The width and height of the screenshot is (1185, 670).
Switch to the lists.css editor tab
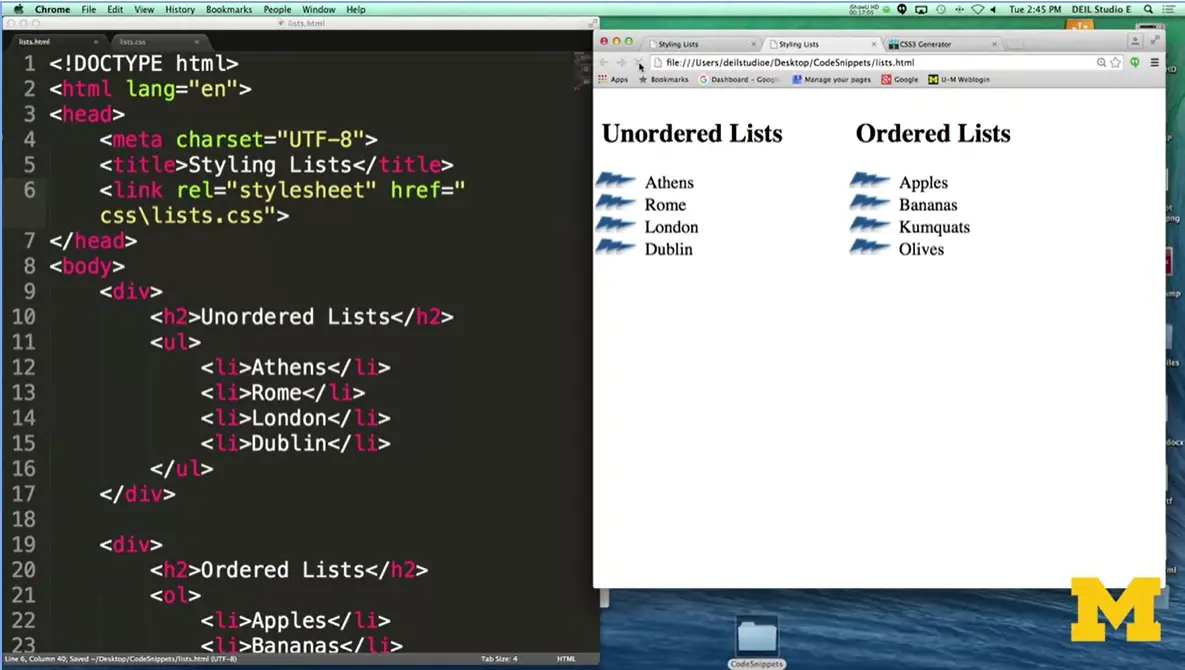pyautogui.click(x=133, y=42)
